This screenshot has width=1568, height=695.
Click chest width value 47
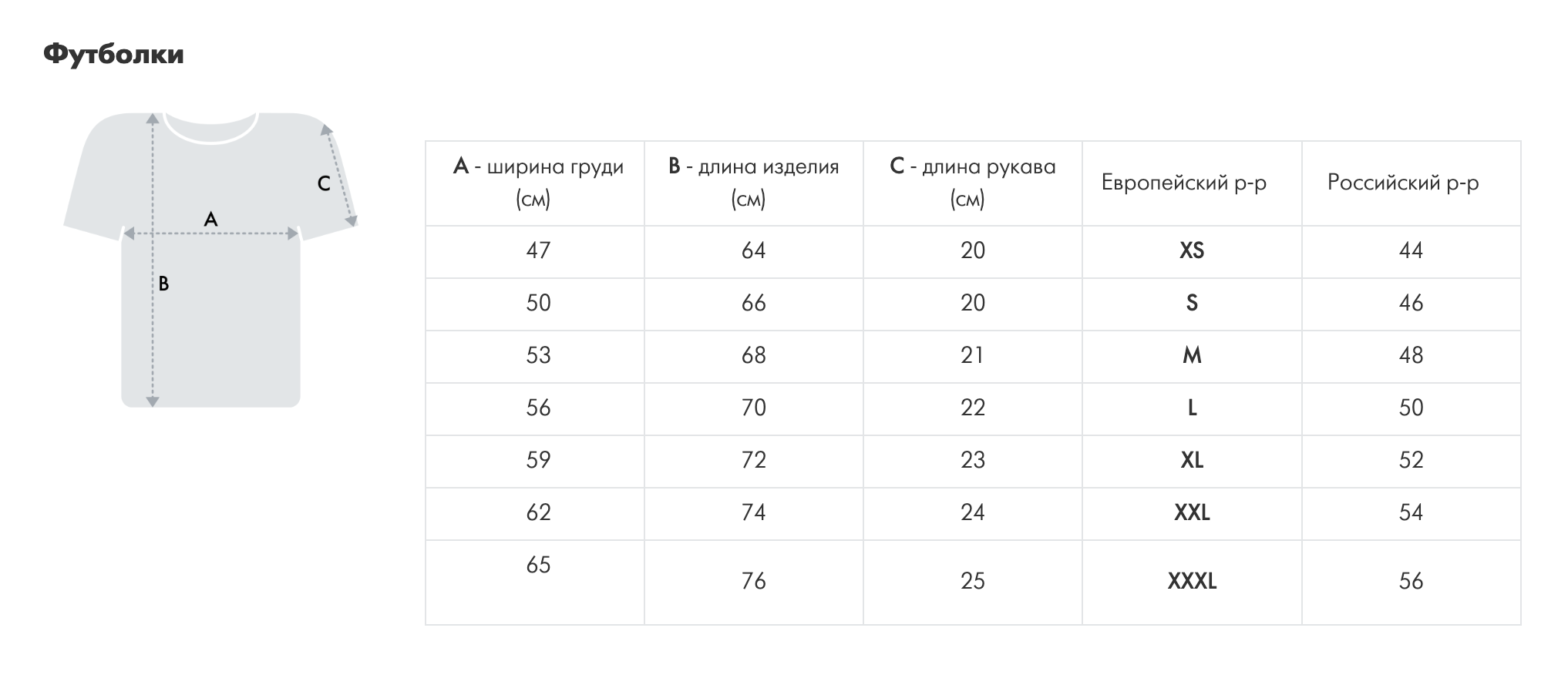pos(538,250)
